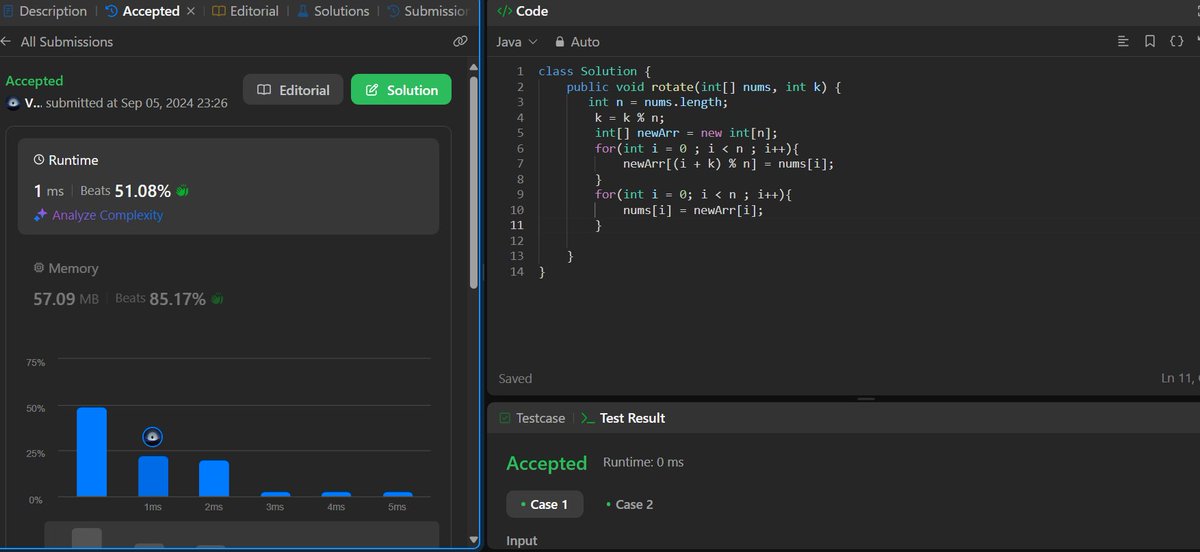
Task: Click the 'Runtime: 0 ms' text in Test Result
Action: pyautogui.click(x=643, y=462)
